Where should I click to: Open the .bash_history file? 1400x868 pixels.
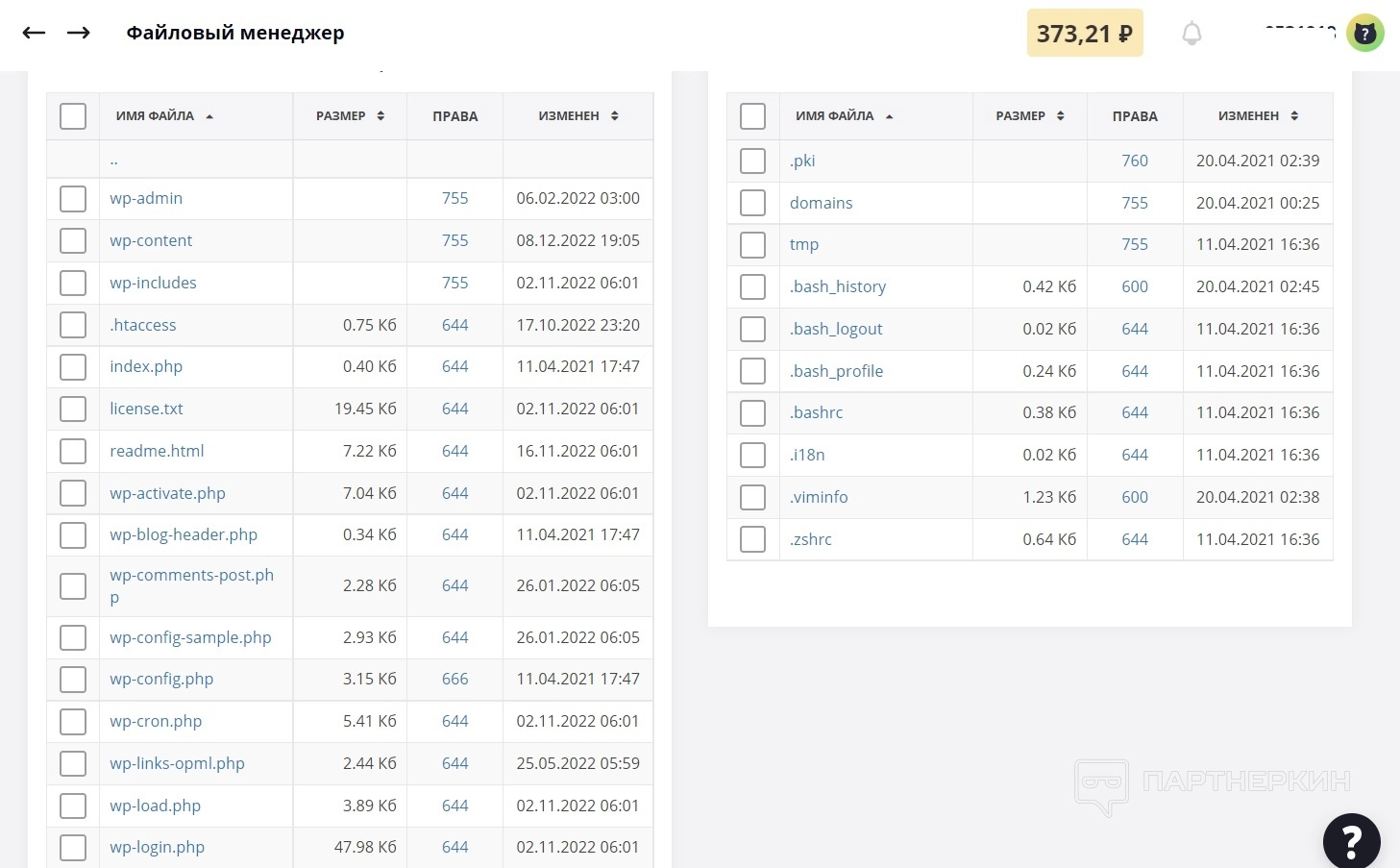pyautogui.click(x=838, y=286)
